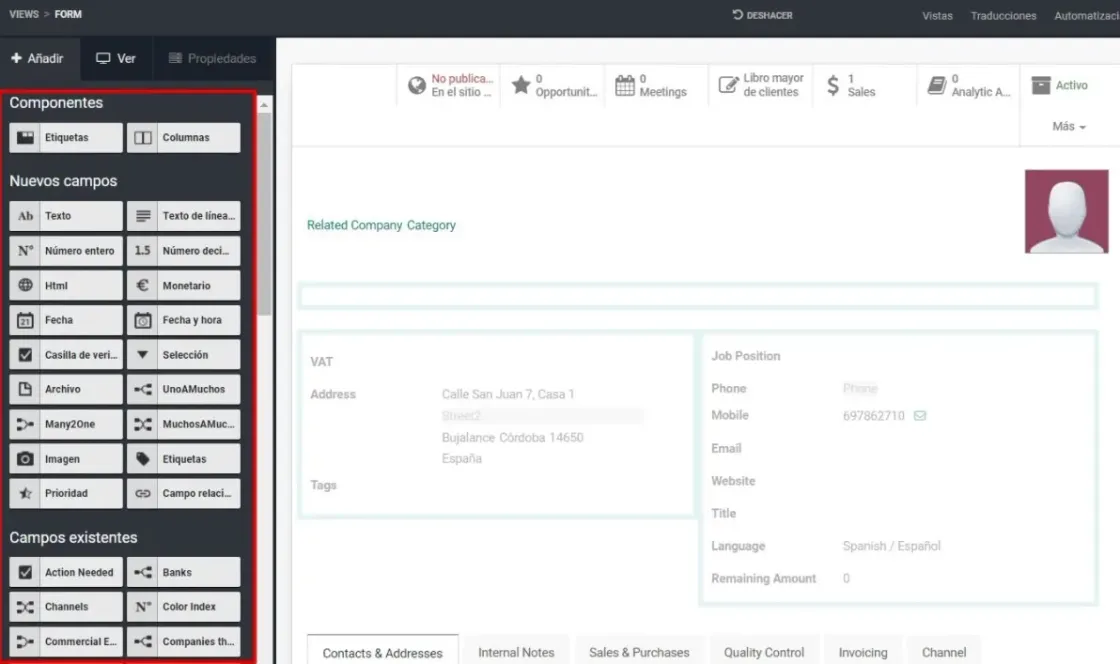Add a Many2One field
Screen dimensions: 1120x664
pos(66,424)
